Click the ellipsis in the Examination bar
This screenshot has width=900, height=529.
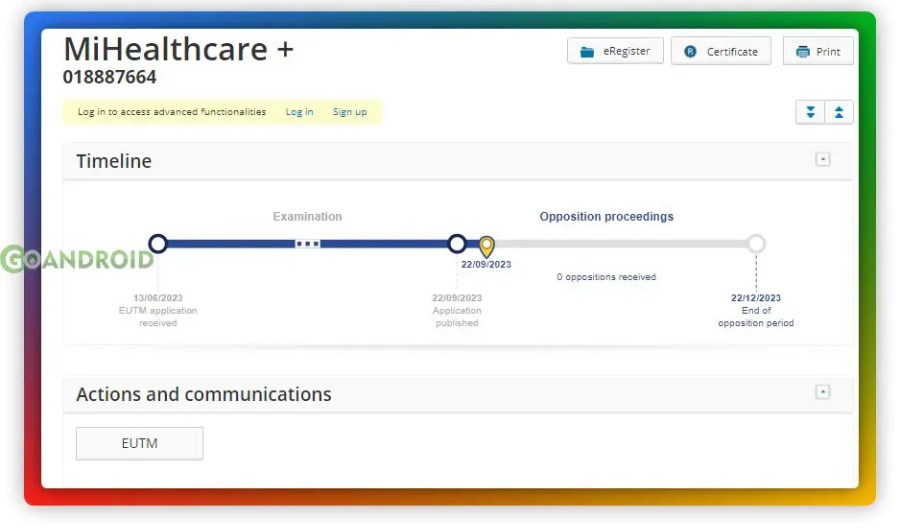tap(307, 244)
